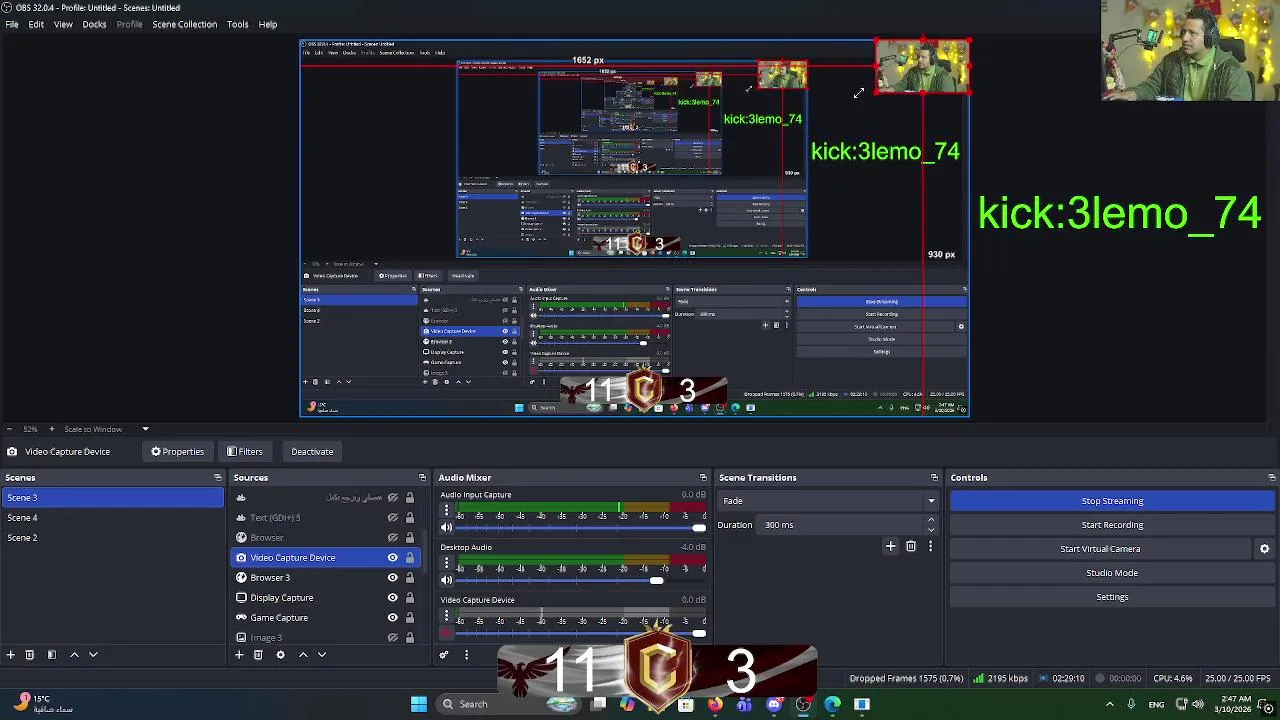The image size is (1280, 720).
Task: Open the Scale to Window dropdown
Action: pos(105,429)
